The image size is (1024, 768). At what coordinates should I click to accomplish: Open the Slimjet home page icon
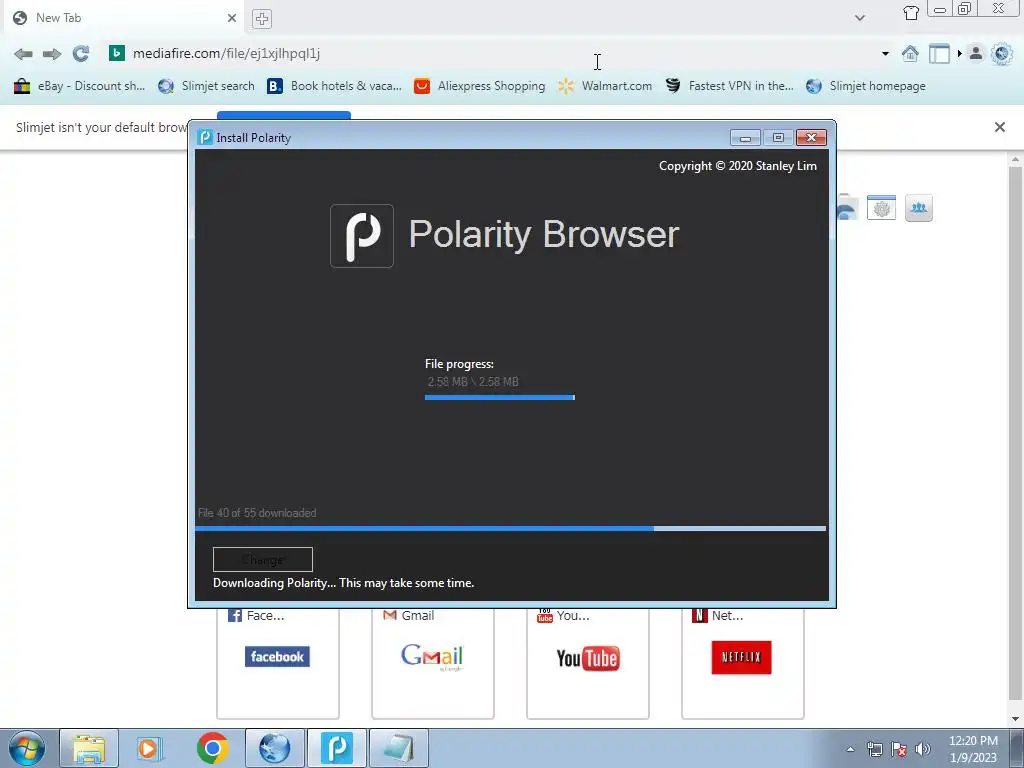point(910,54)
